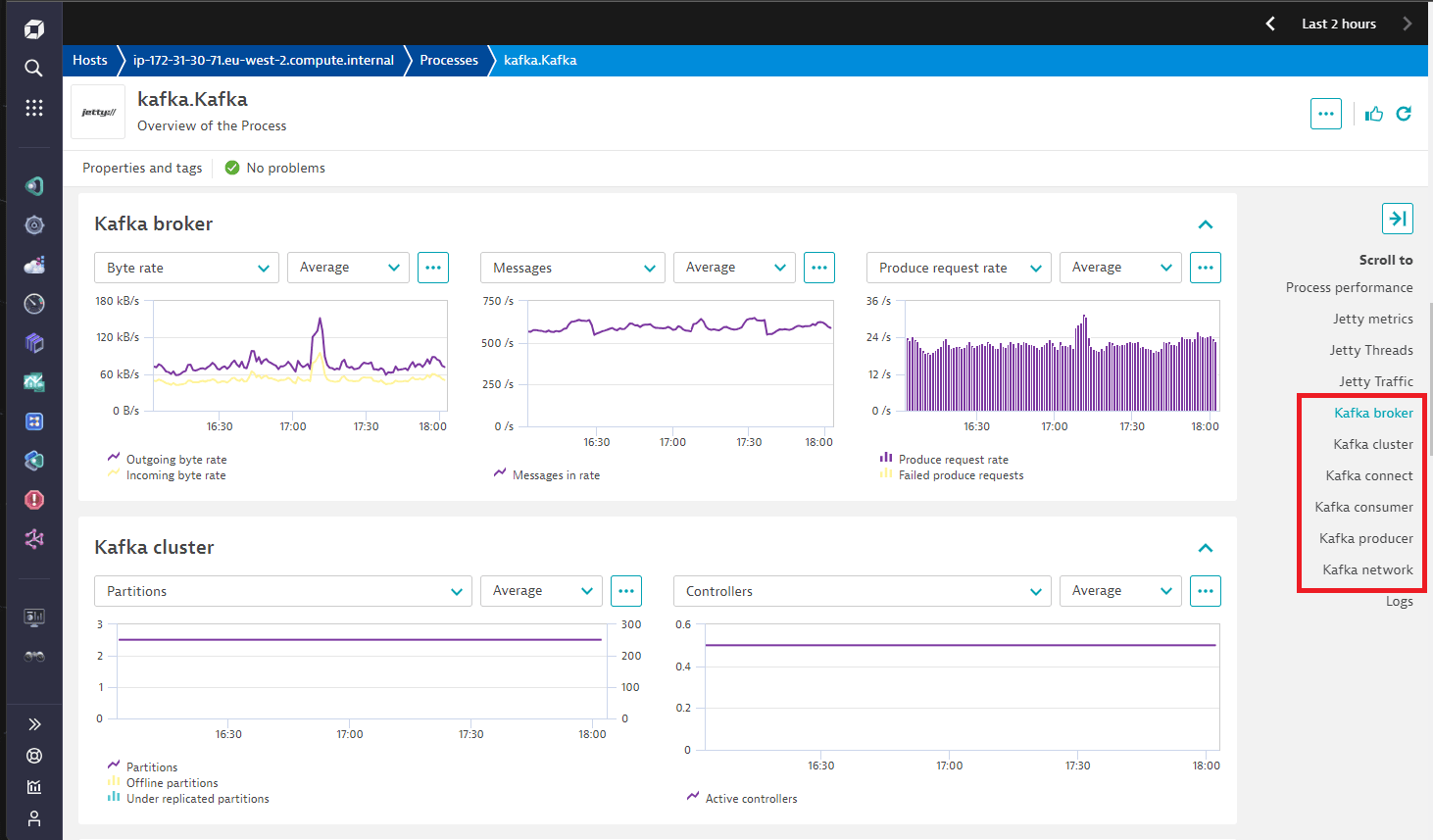Click the green house chart sidebar icon

pyautogui.click(x=33, y=382)
